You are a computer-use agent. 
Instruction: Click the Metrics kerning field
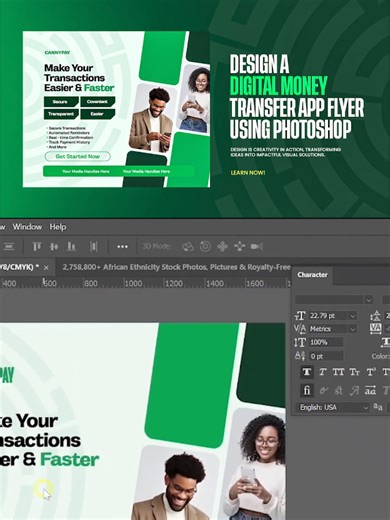[x=329, y=329]
